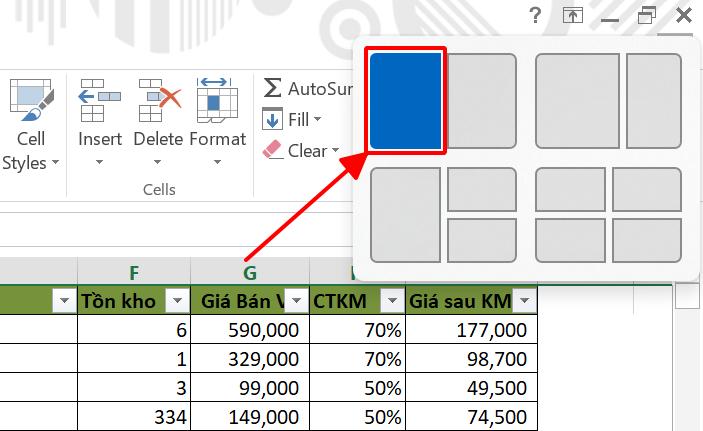Viewport: 703px width, 431px height.
Task: Expand the Insert dropdown arrow
Action: click(100, 162)
